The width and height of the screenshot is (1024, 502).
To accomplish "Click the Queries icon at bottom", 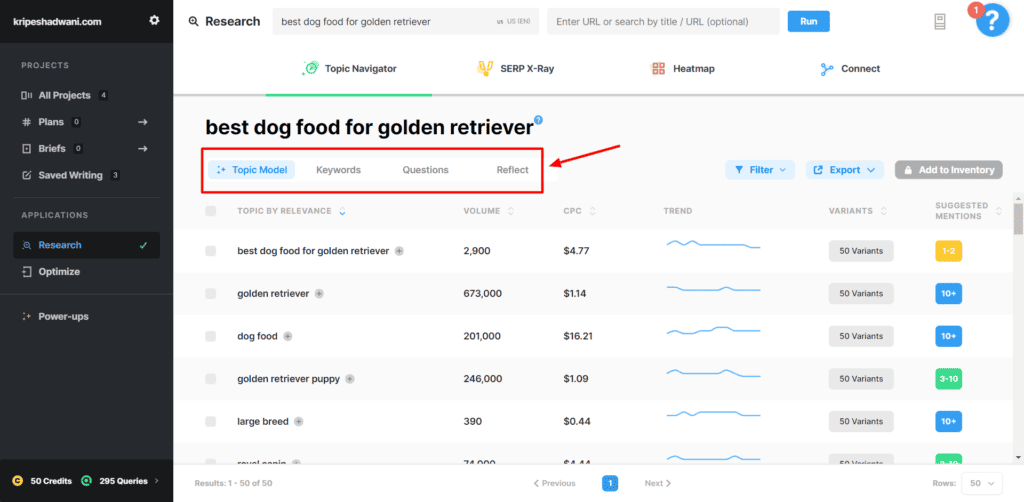I will pos(86,481).
